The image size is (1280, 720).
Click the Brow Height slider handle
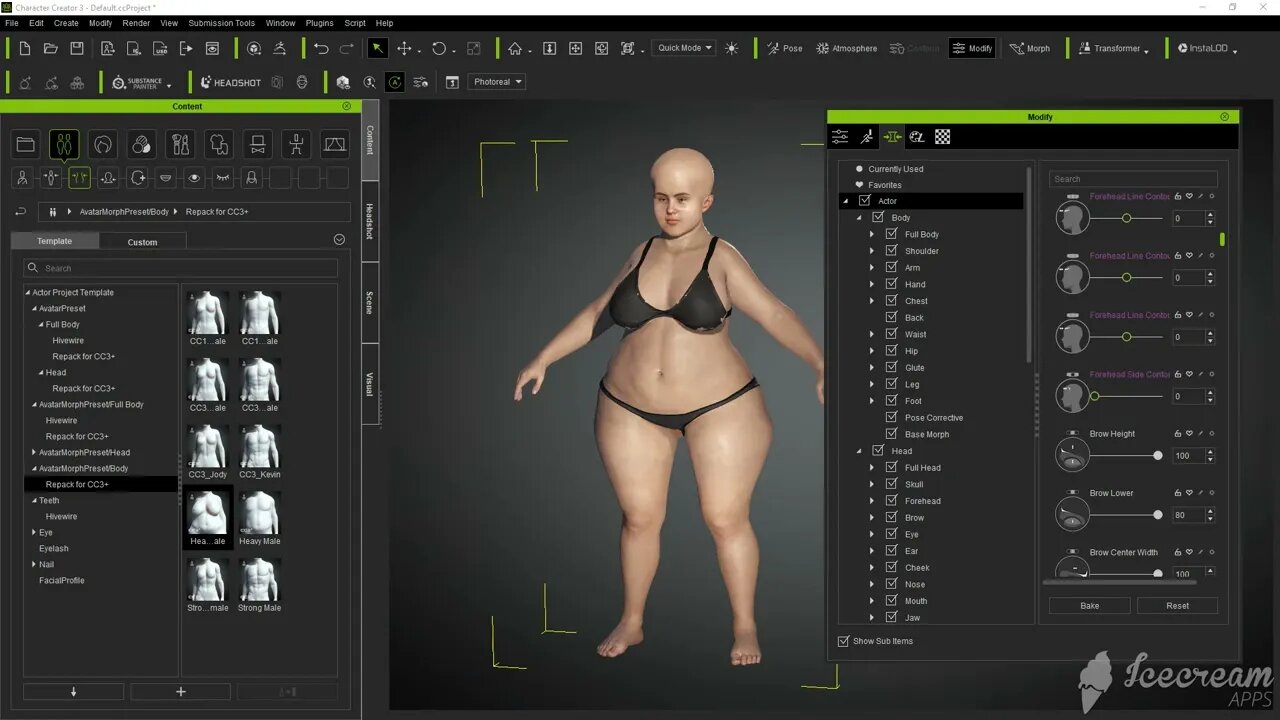(x=1158, y=456)
